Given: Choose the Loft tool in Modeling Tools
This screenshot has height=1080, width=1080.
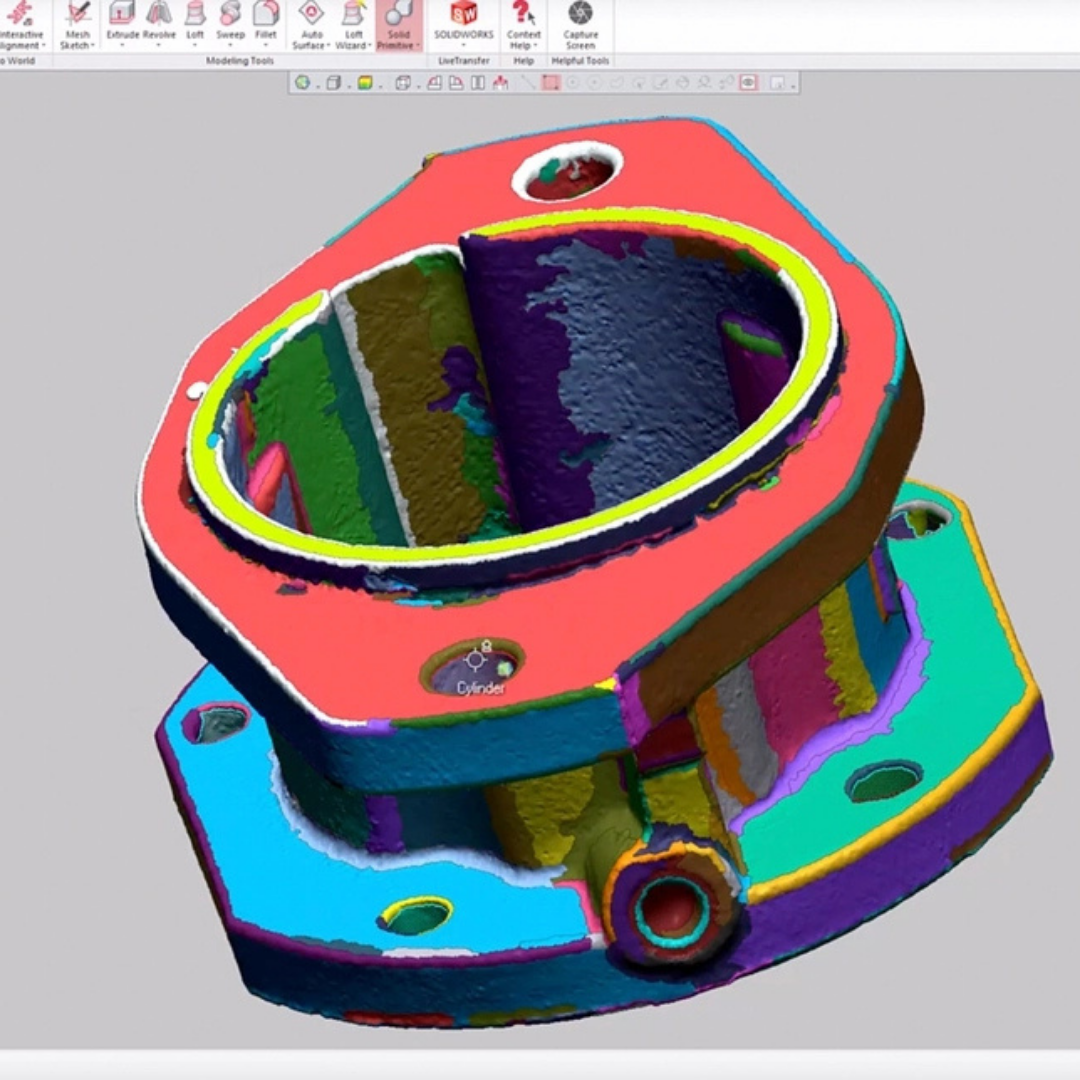Looking at the screenshot, I should (195, 18).
